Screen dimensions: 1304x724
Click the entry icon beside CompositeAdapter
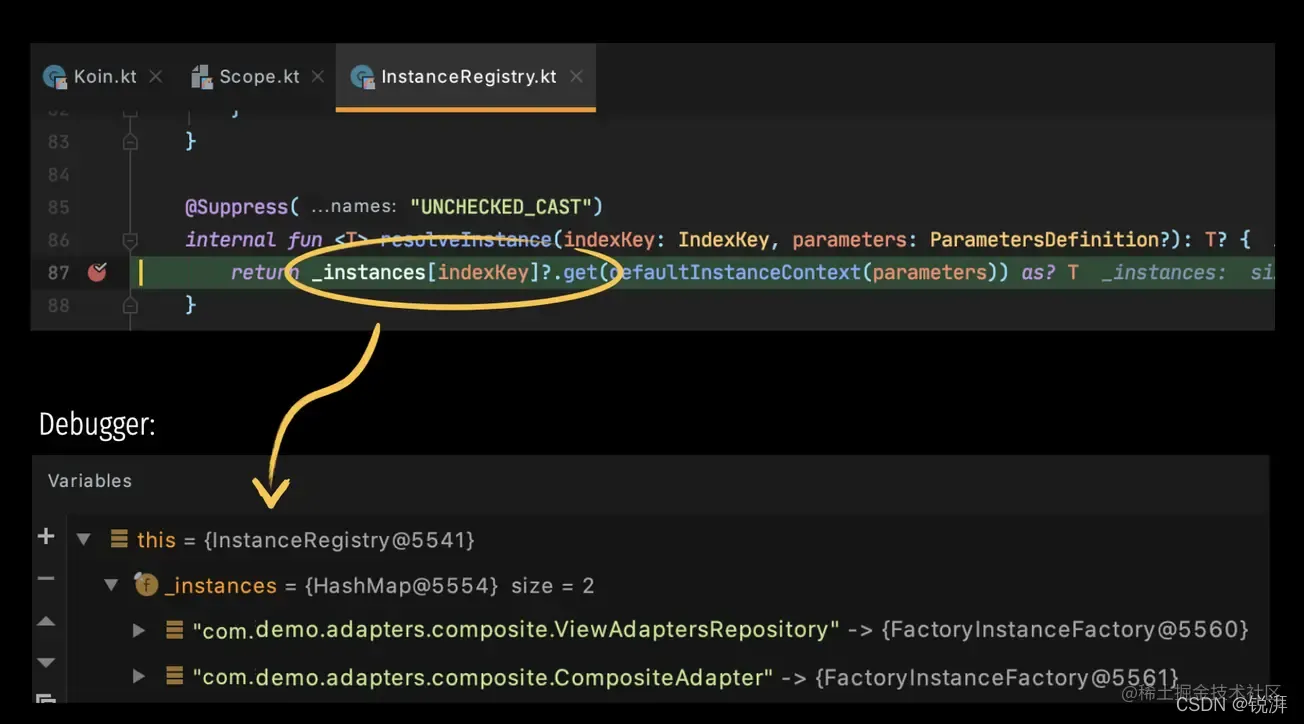(x=174, y=677)
